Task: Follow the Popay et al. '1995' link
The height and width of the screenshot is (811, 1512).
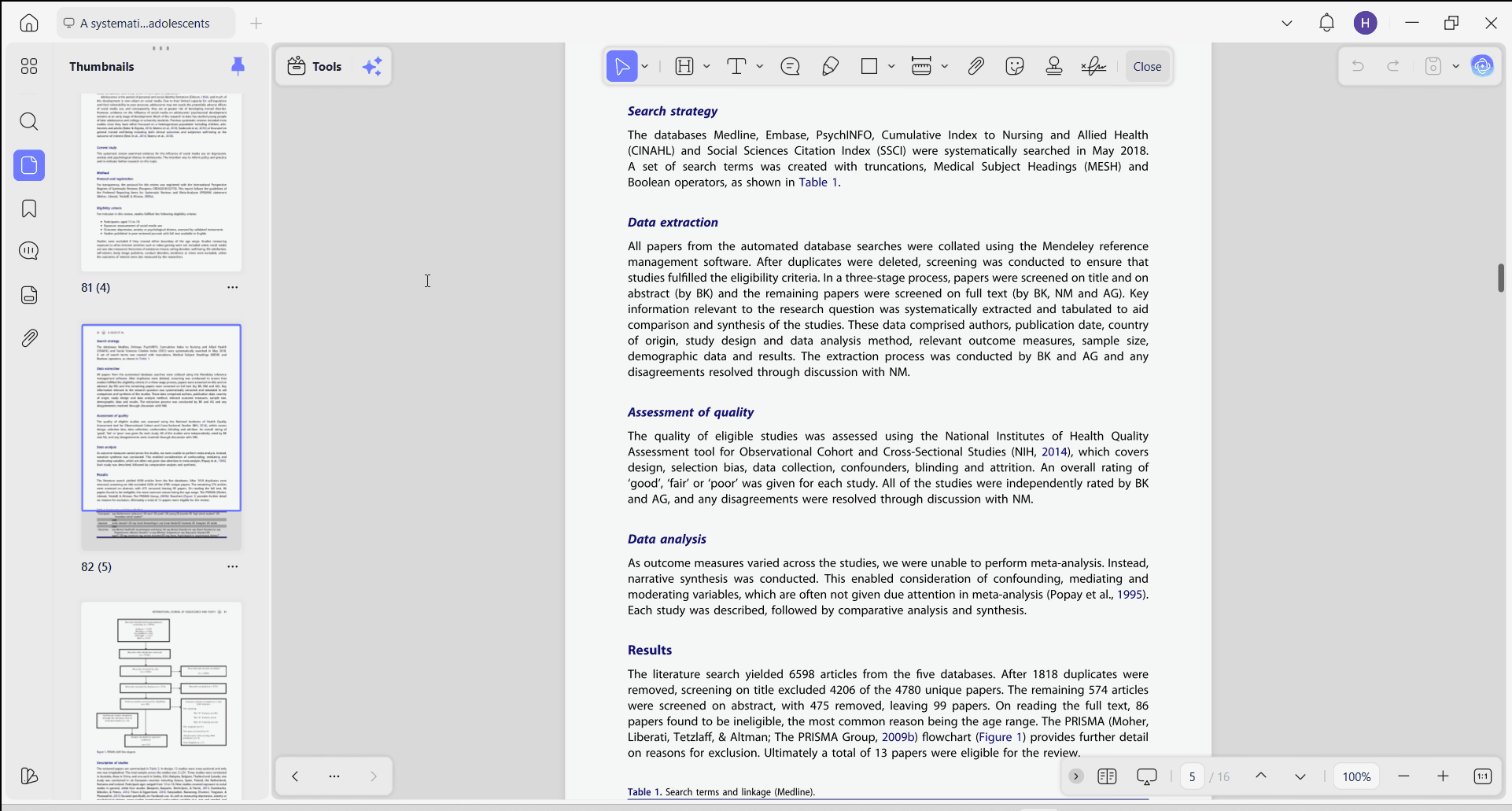Action: [1130, 595]
